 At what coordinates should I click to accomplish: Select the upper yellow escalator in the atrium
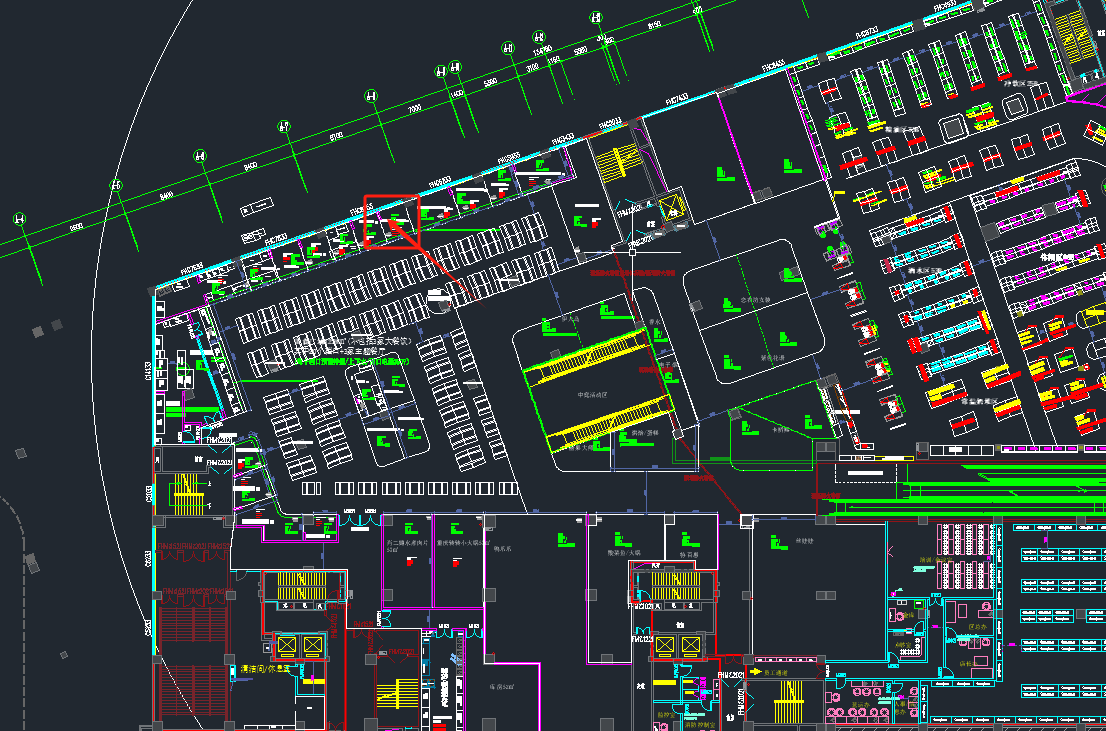588,353
